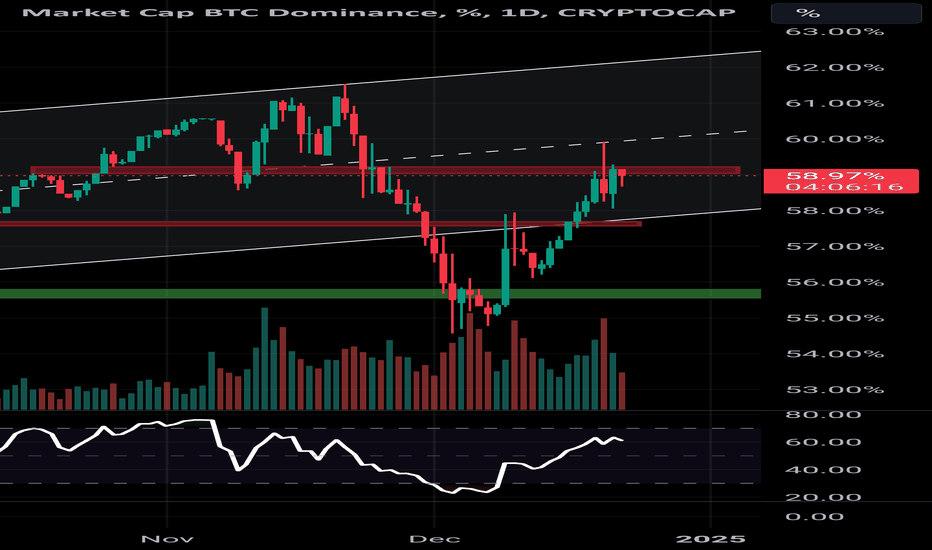Image resolution: width=932 pixels, height=550 pixels.
Task: Select the lower red zone near 57.6%
Action: [321, 224]
